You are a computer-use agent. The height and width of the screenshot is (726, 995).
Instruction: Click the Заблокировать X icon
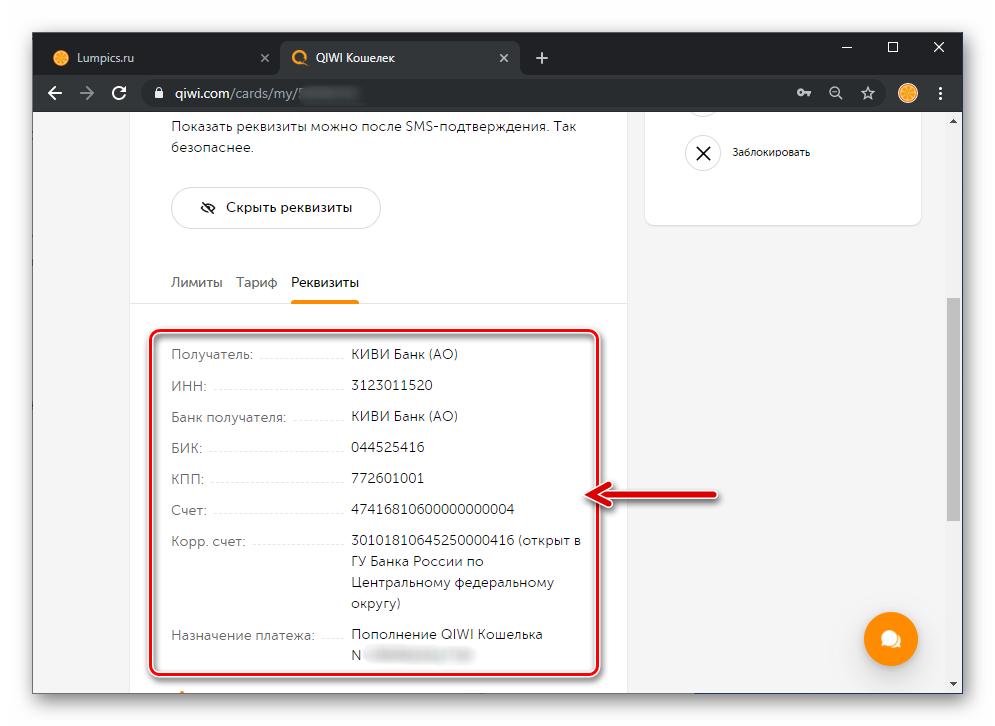tap(703, 153)
